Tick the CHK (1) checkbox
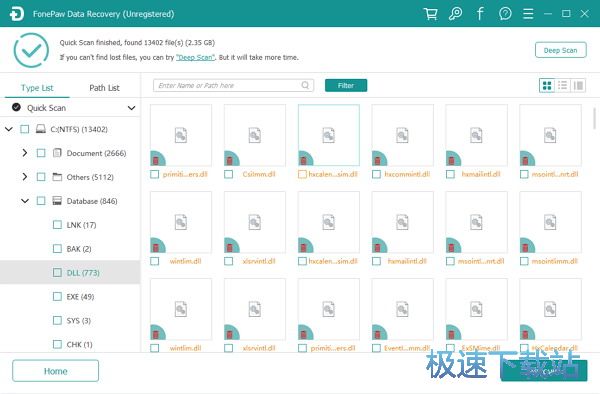Image resolution: width=600 pixels, height=394 pixels. pos(57,344)
